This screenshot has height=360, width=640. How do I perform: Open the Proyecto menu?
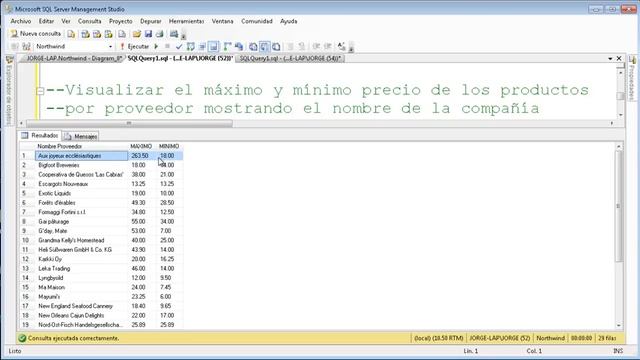[120, 21]
